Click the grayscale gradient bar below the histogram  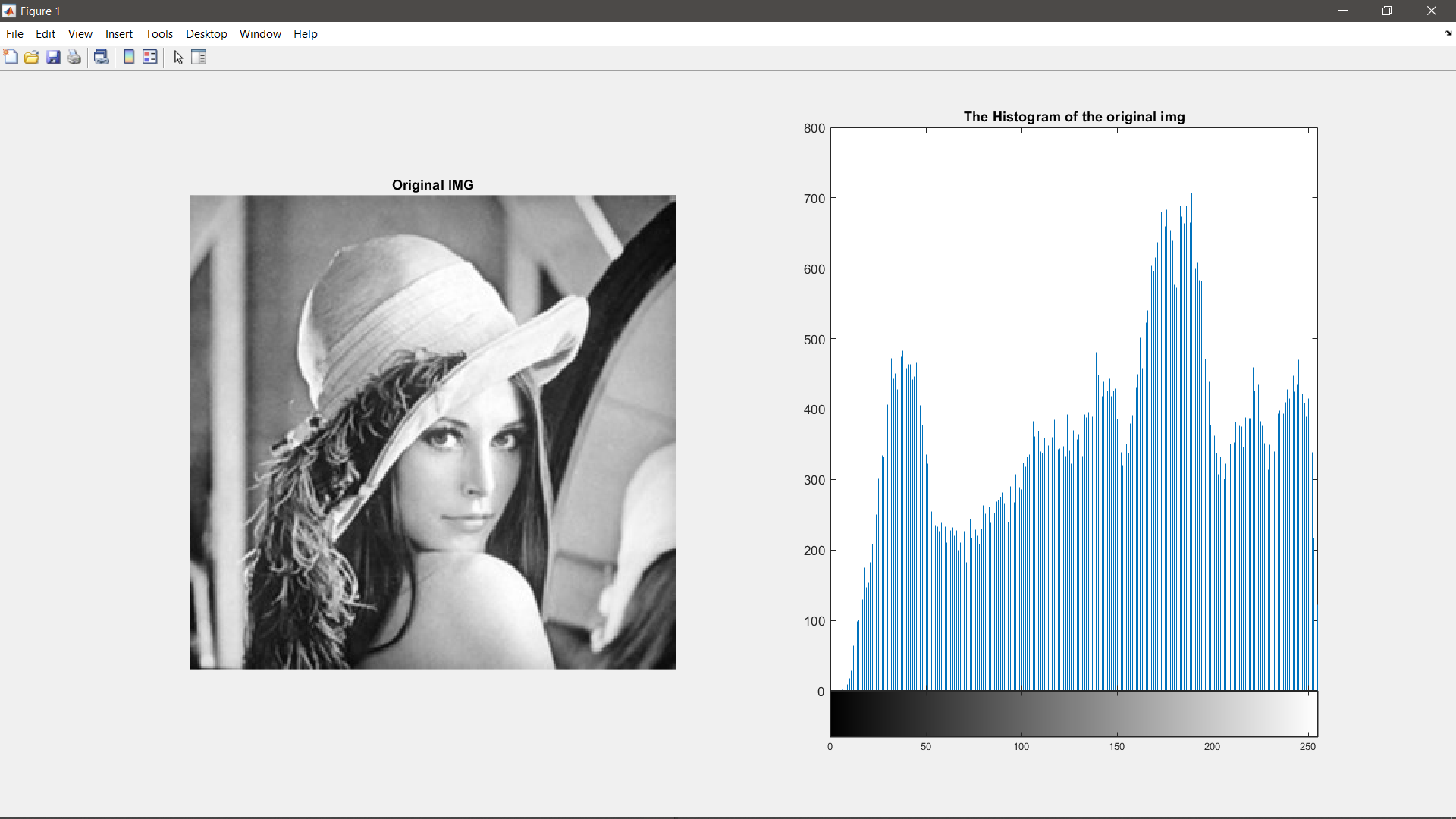click(x=1074, y=714)
